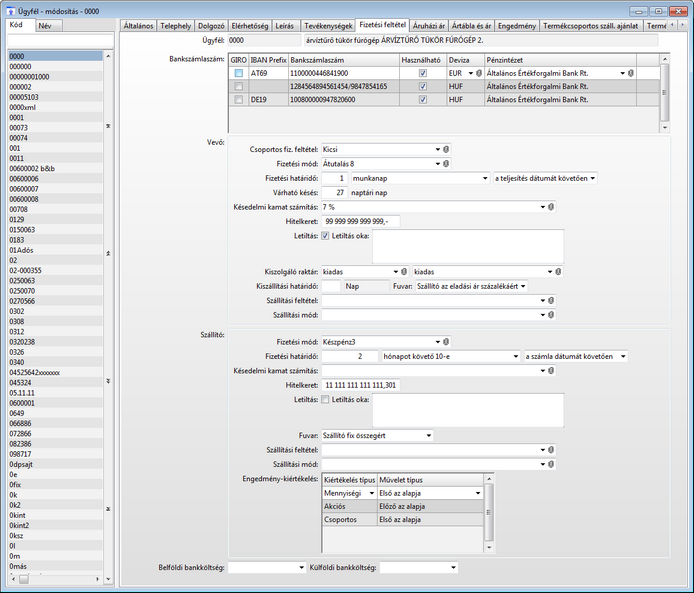Toggle GIRO checkbox for AT69 account
Image resolution: width=694 pixels, height=593 pixels.
coord(238,74)
